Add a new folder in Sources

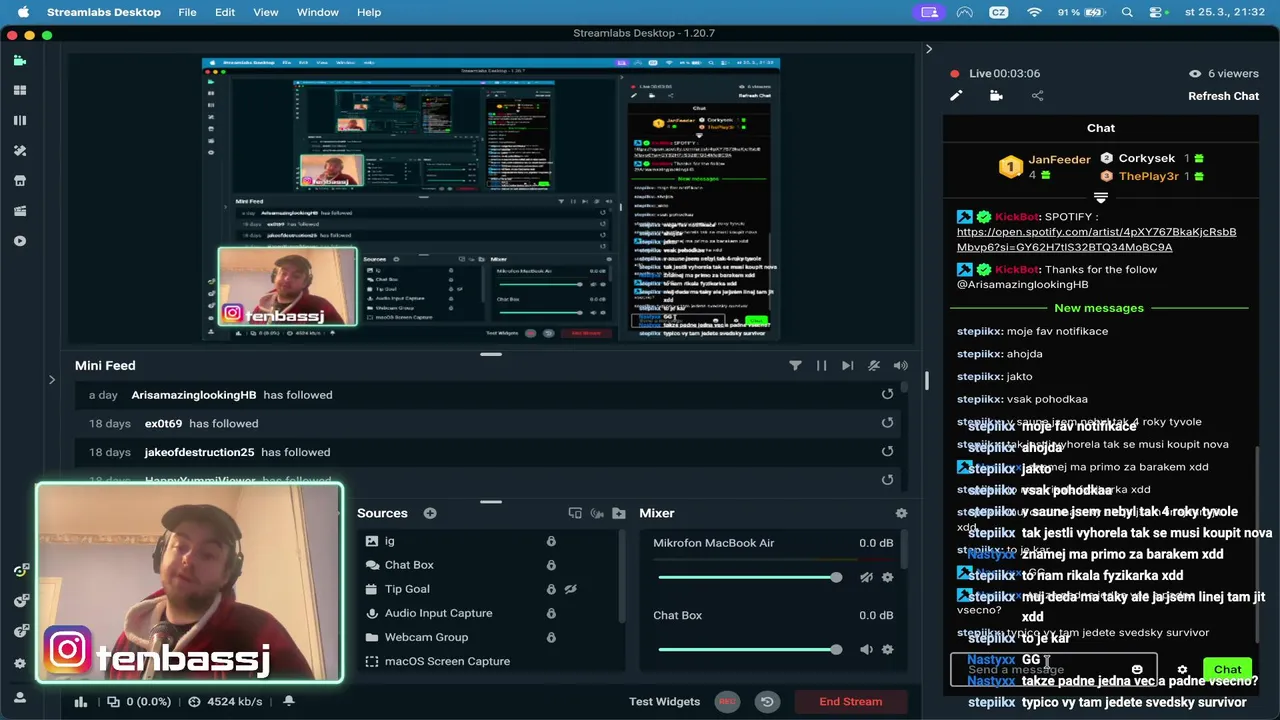619,513
